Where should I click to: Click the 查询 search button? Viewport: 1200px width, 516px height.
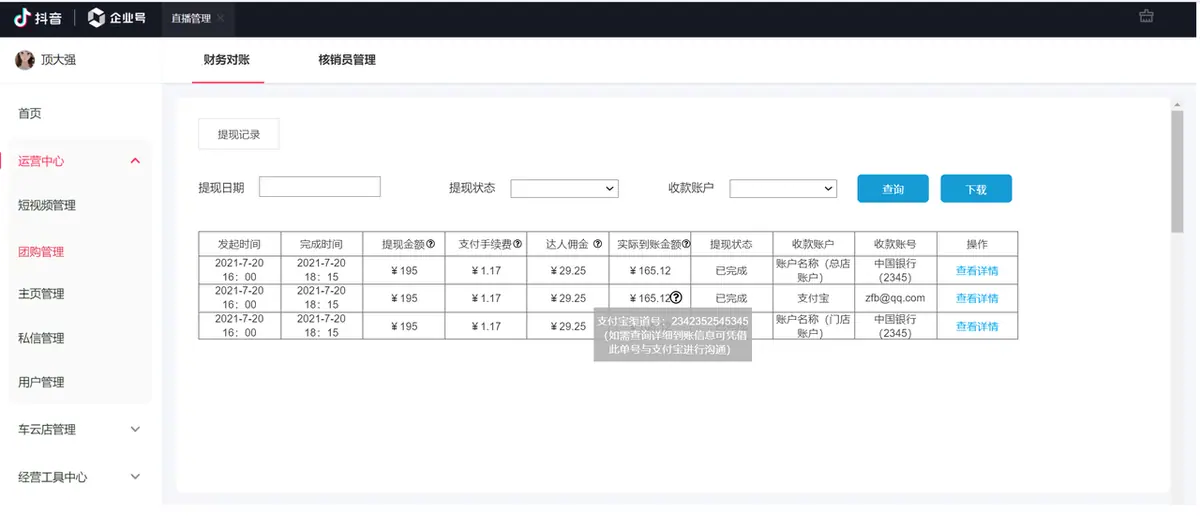(893, 188)
